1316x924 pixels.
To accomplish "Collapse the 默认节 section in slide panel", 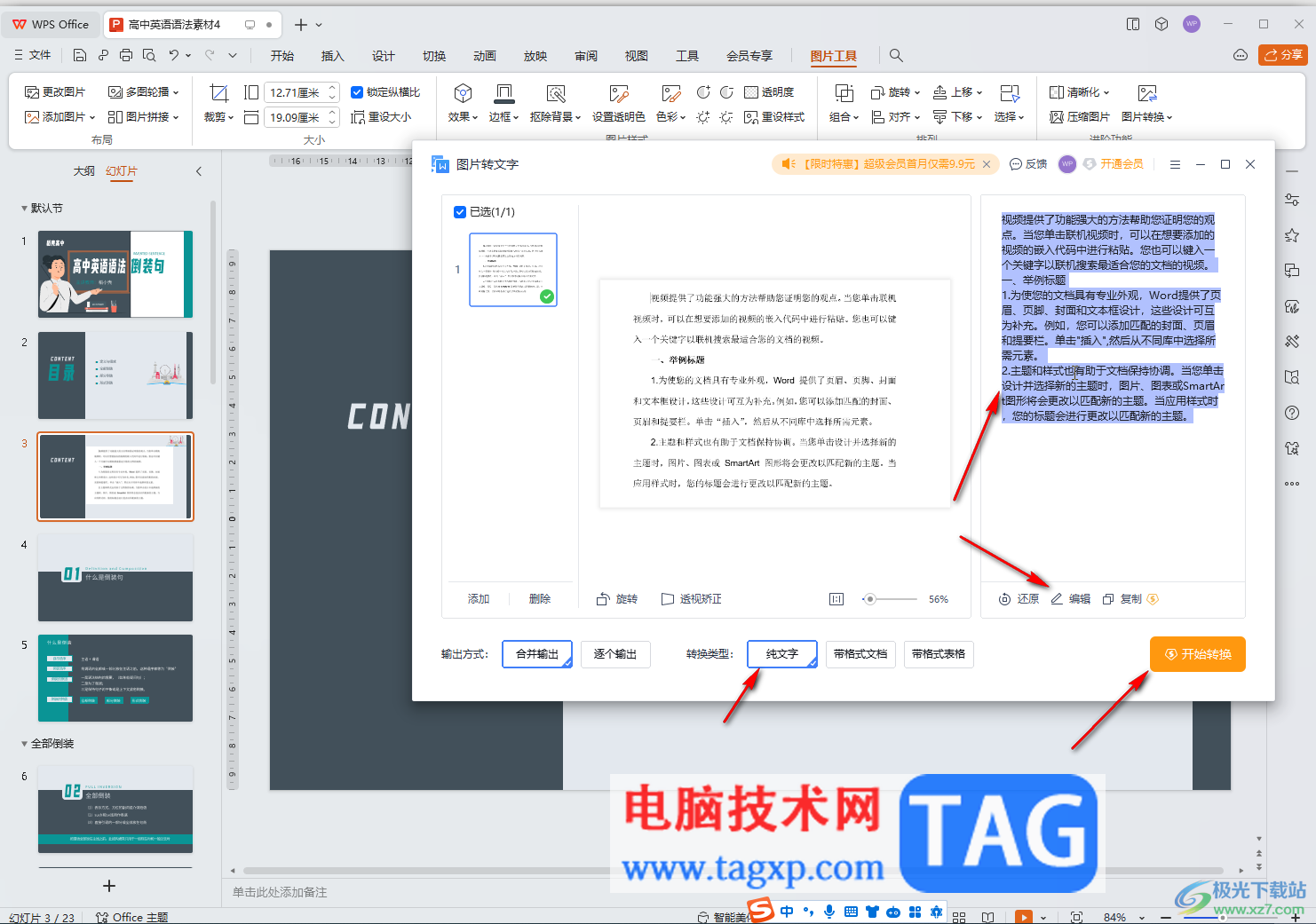I will (x=24, y=209).
